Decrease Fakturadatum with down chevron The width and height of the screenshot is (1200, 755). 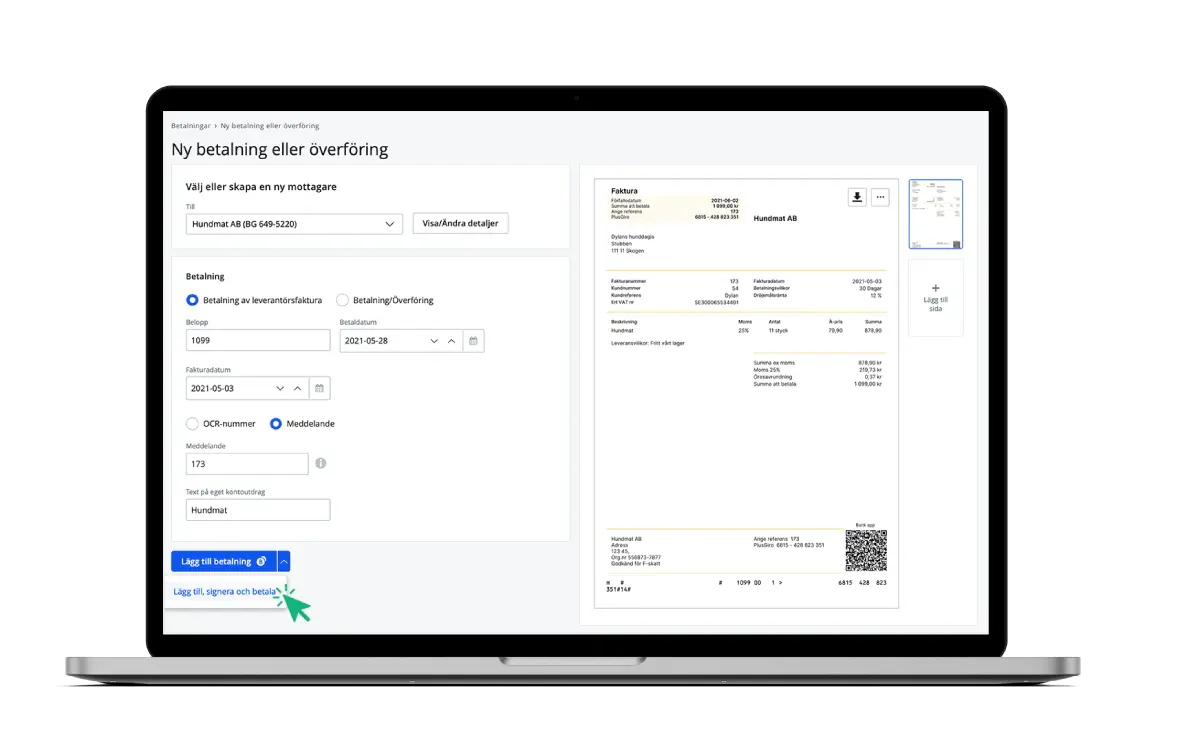click(x=280, y=388)
